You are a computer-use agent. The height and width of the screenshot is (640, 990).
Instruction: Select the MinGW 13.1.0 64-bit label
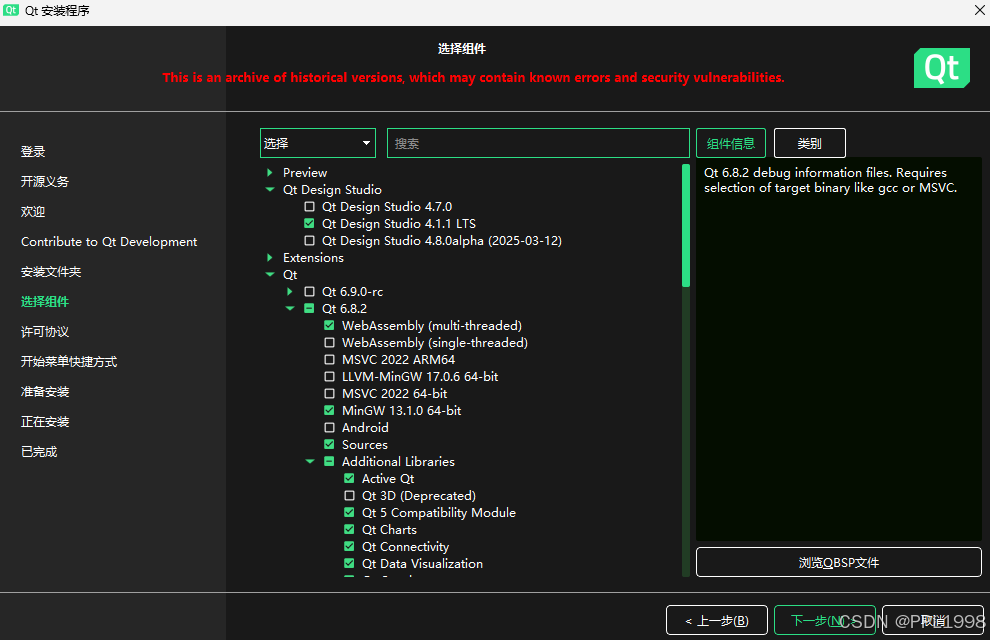pos(402,410)
